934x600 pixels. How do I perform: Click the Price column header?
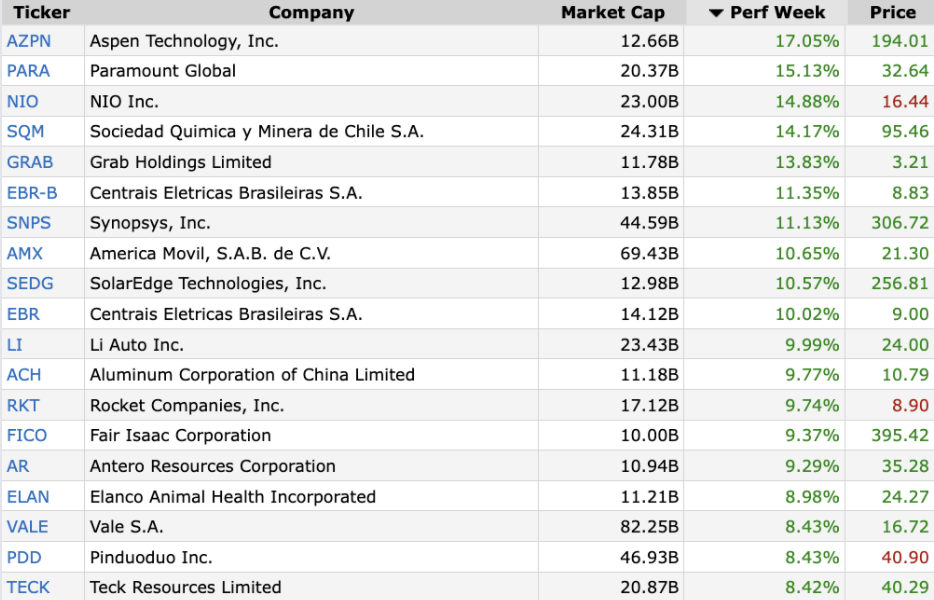pos(892,13)
